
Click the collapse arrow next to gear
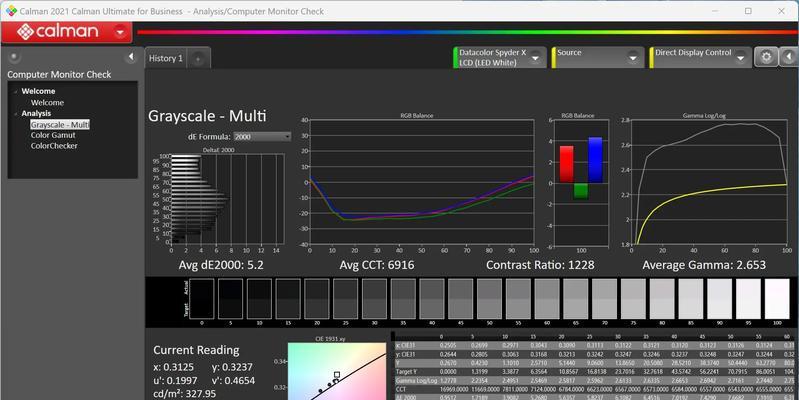pyautogui.click(x=789, y=57)
